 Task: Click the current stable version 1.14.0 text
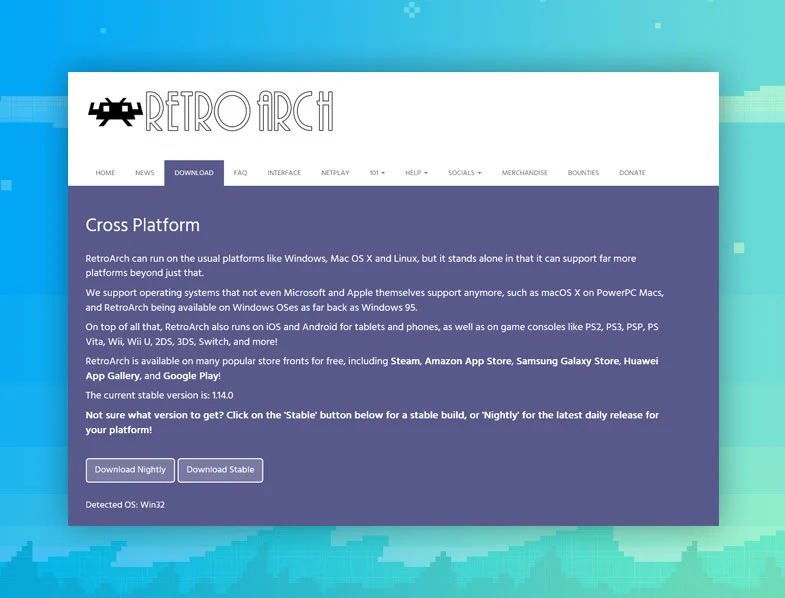coord(159,395)
